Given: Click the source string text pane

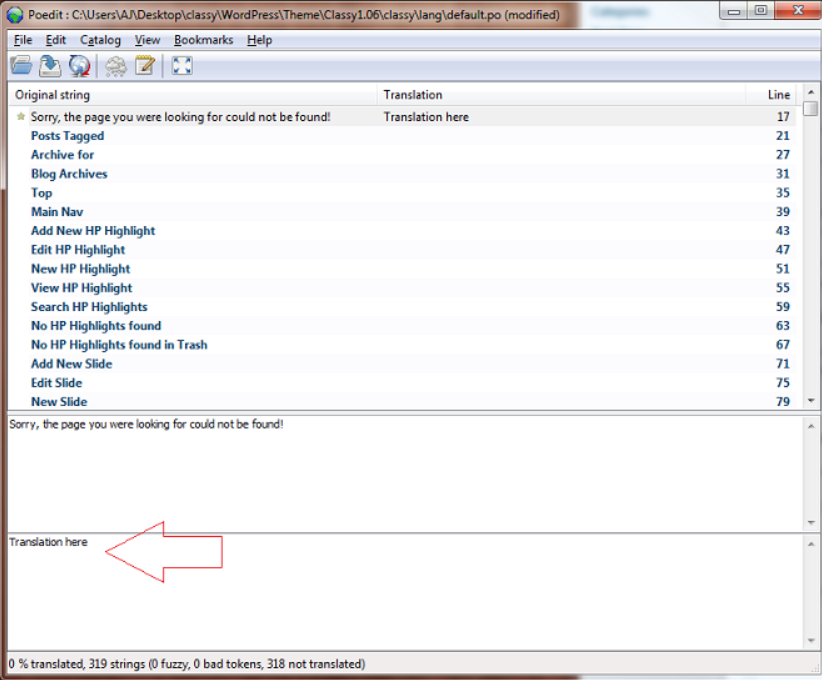Looking at the screenshot, I should pyautogui.click(x=406, y=474).
